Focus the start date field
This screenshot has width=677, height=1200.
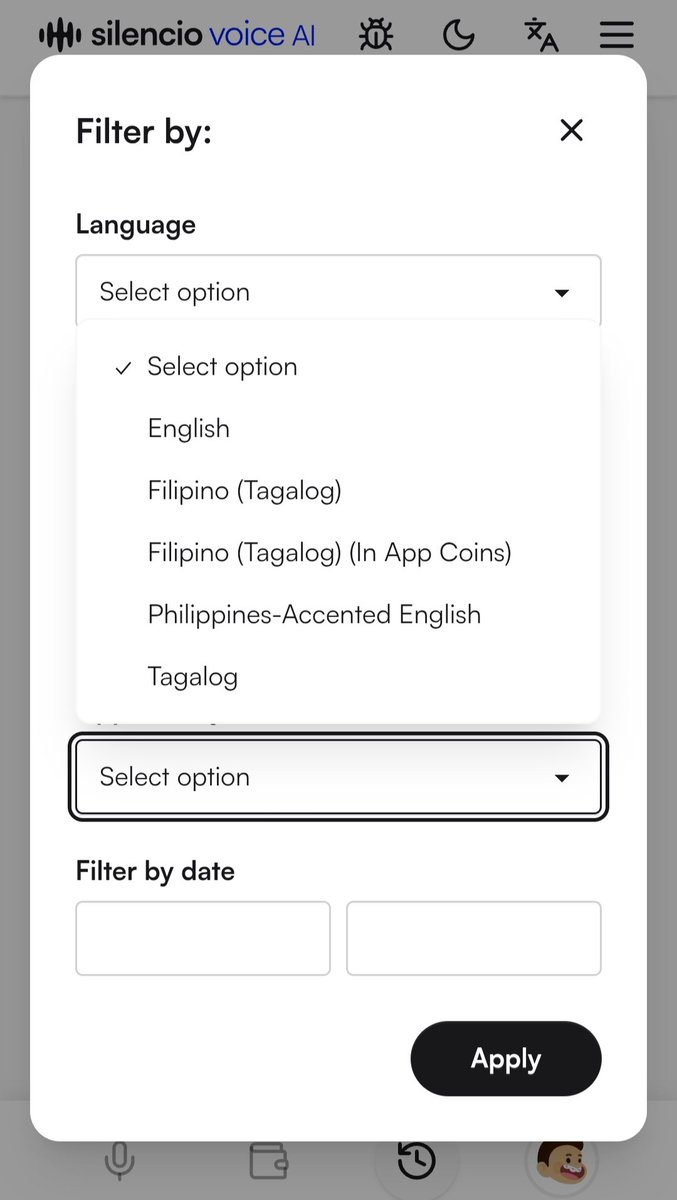[203, 938]
